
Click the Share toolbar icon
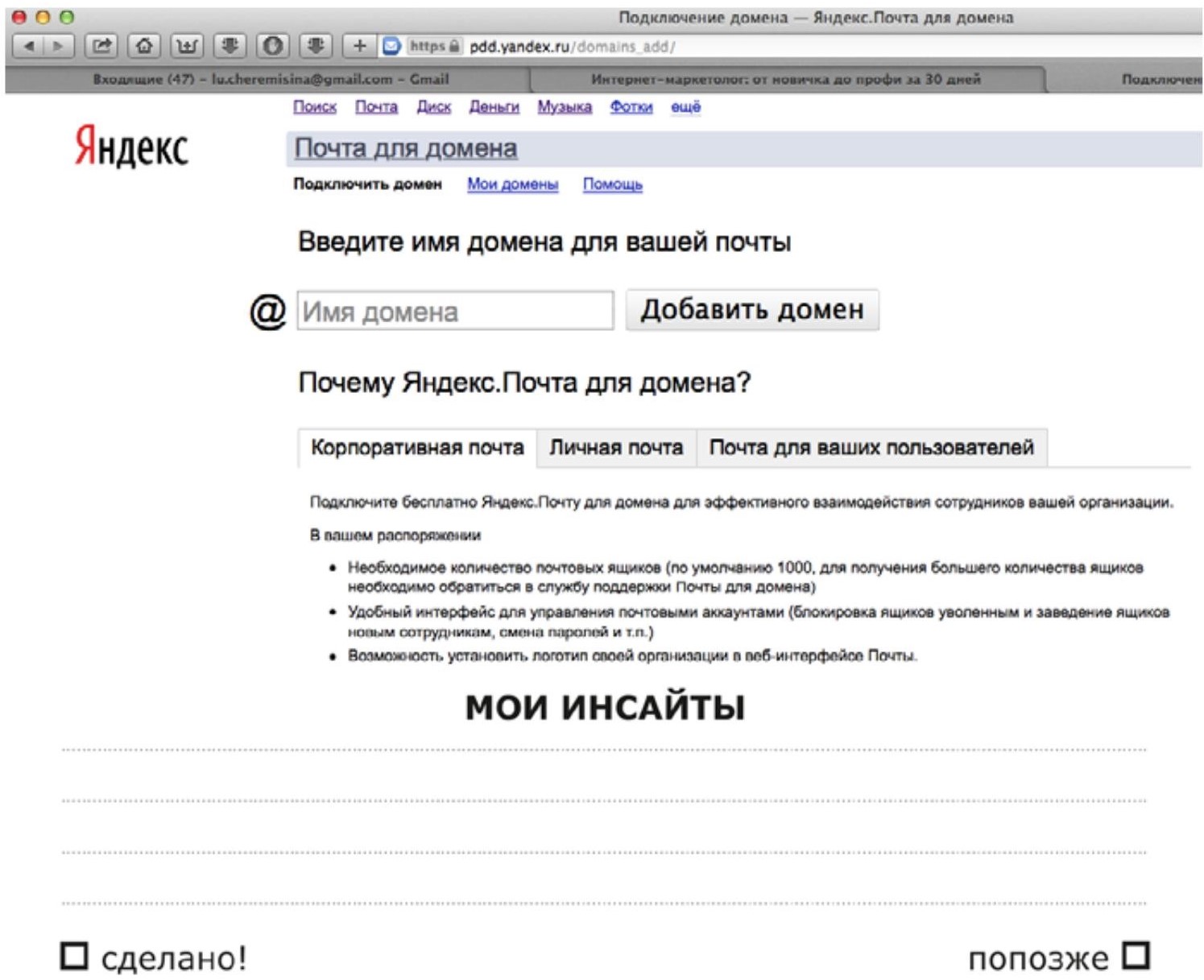point(101,46)
